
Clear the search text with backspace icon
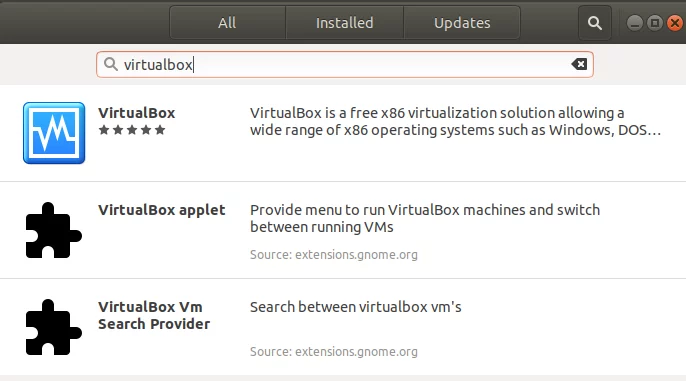[579, 64]
